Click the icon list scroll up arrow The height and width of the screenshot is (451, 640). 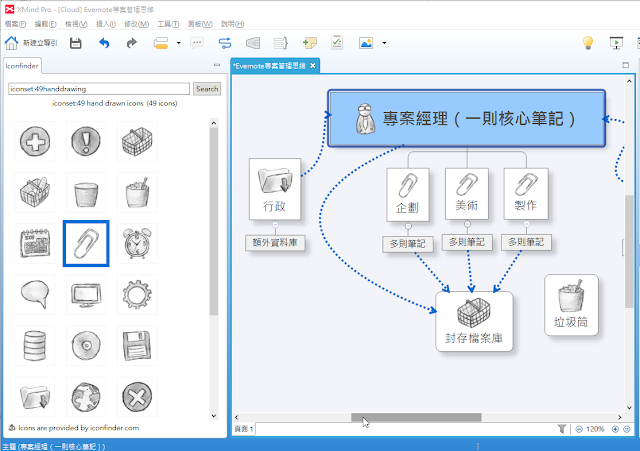coord(213,123)
